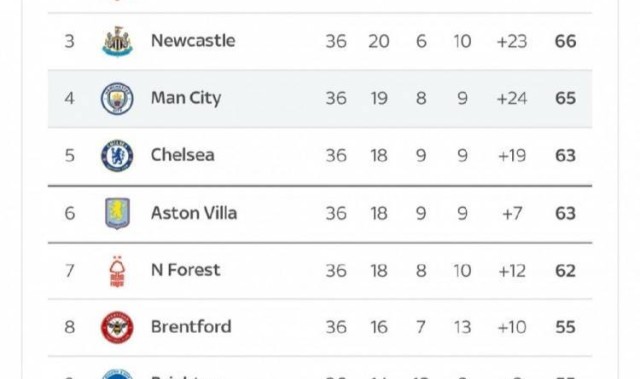Open the Brentford team link
The height and width of the screenshot is (379, 640).
(191, 327)
